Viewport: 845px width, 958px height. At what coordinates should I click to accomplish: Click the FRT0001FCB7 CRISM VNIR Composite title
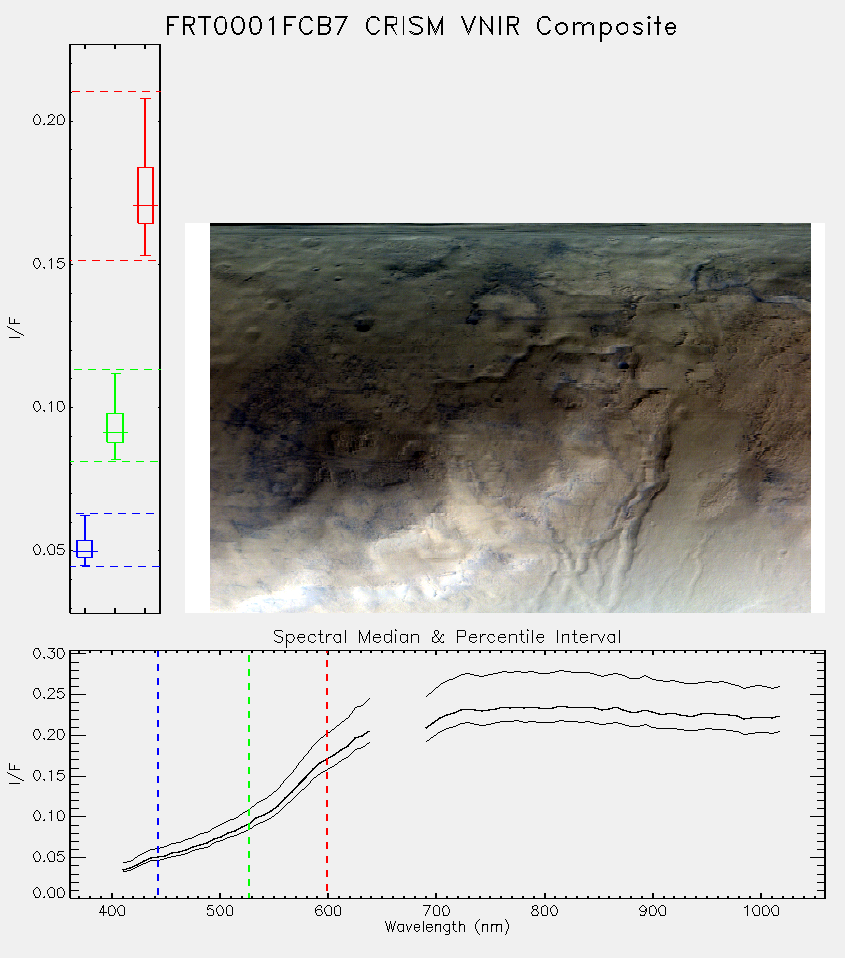click(421, 27)
